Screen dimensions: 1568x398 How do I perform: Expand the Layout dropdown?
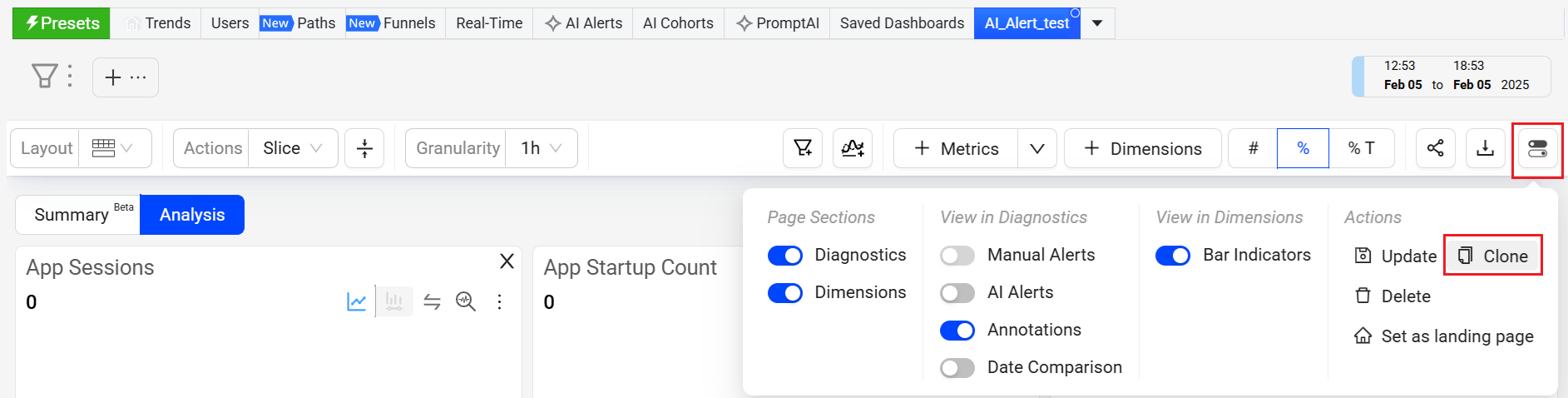click(114, 148)
